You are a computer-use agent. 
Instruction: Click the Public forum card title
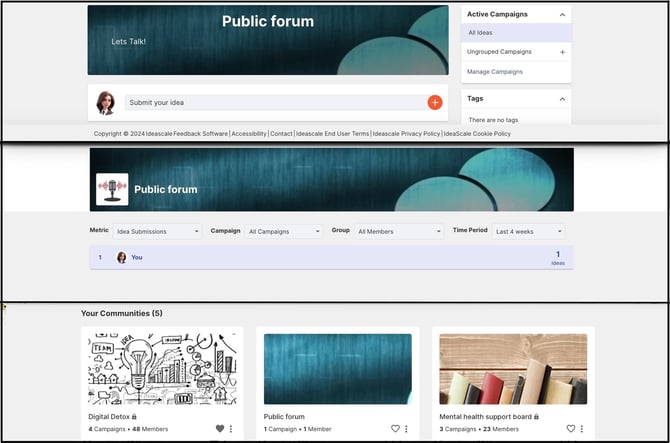click(x=284, y=417)
